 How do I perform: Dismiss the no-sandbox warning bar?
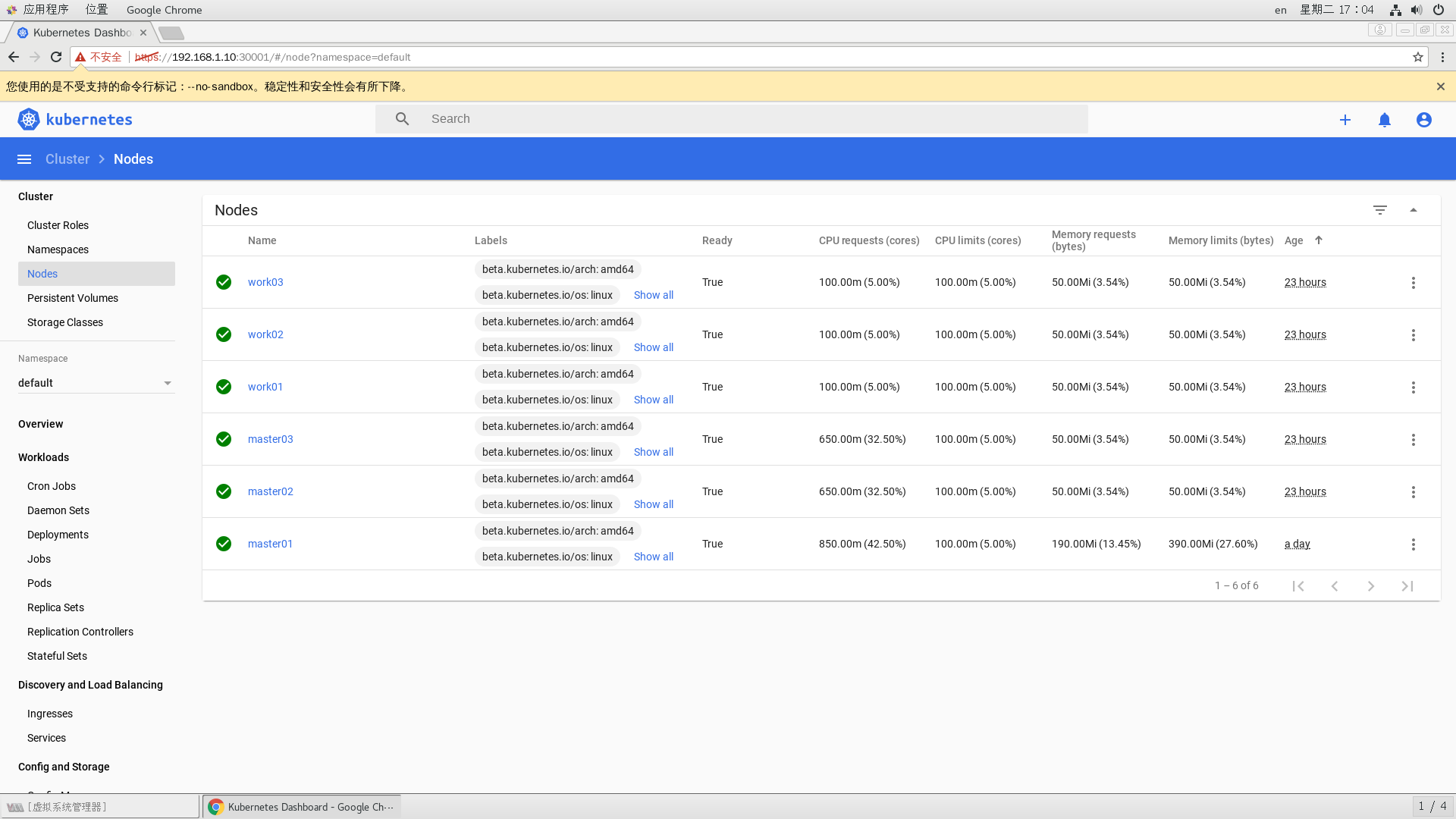pyautogui.click(x=1440, y=86)
